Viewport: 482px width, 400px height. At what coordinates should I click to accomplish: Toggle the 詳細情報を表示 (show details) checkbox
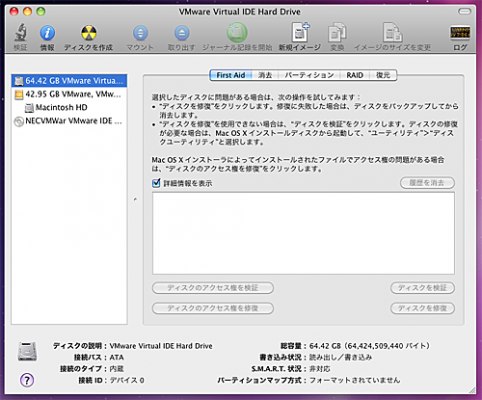156,183
